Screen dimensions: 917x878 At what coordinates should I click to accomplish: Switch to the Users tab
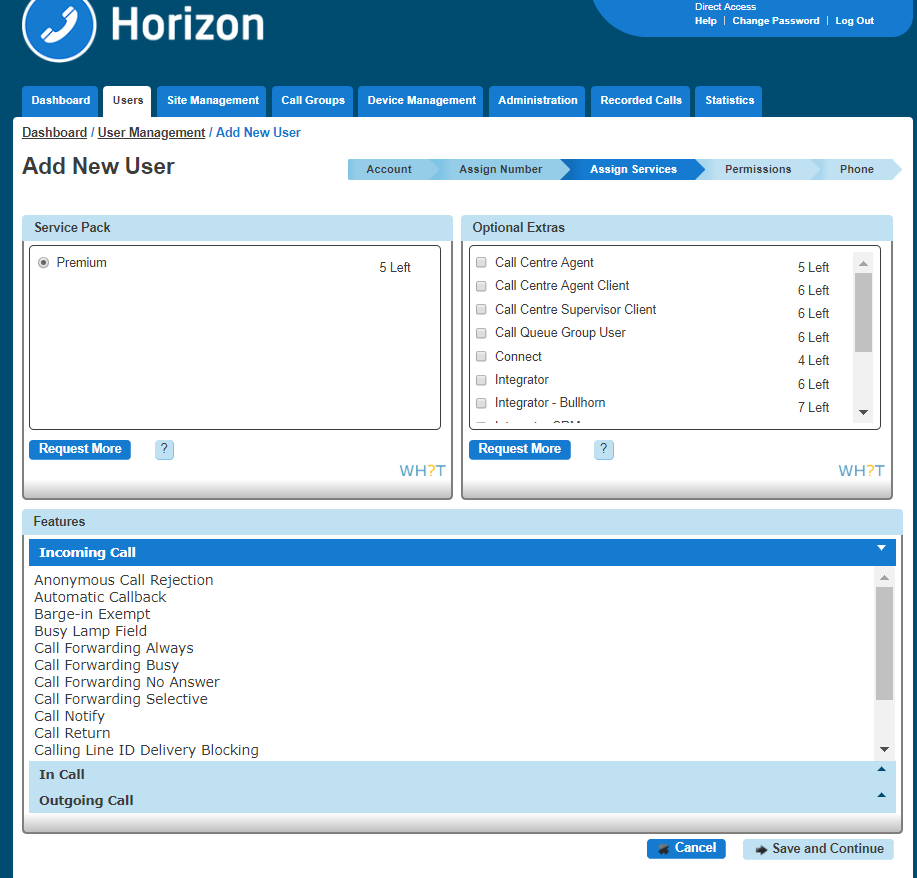[127, 101]
